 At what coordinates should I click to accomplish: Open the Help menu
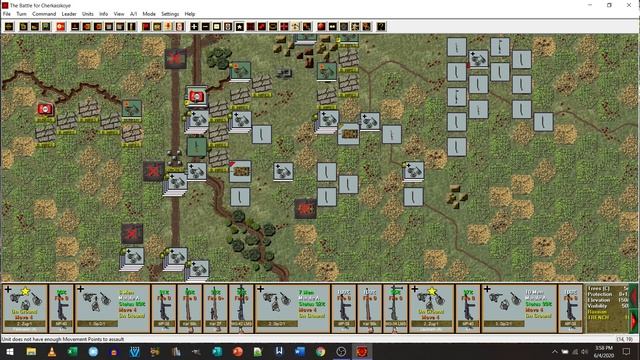tap(190, 14)
